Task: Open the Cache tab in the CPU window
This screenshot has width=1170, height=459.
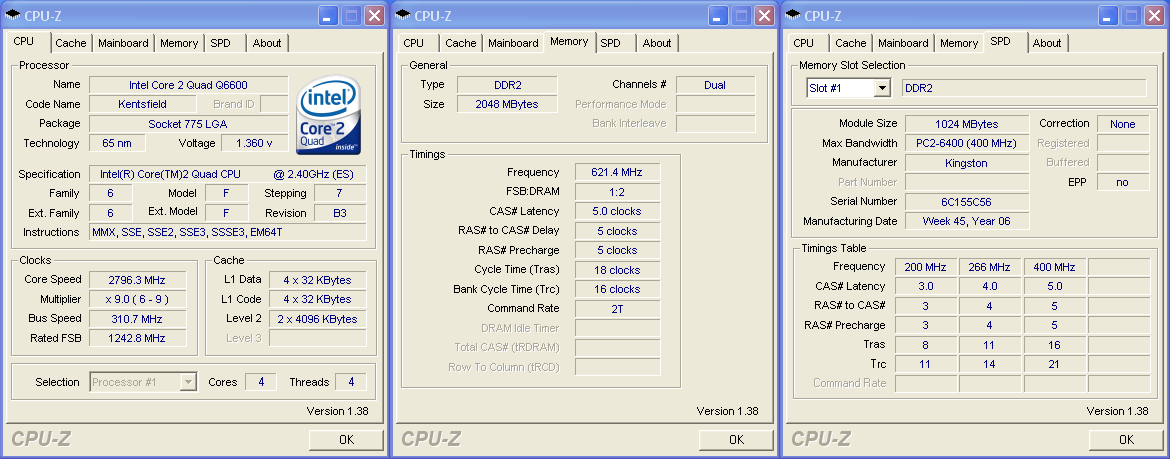Action: point(71,43)
